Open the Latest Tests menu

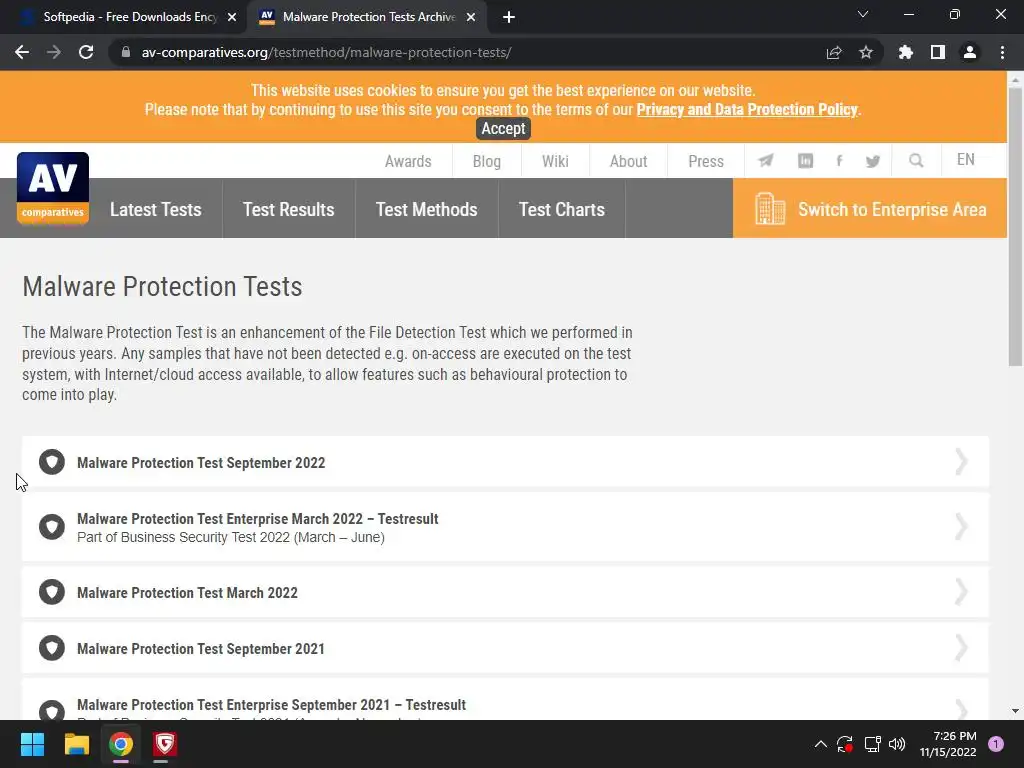[x=155, y=209]
